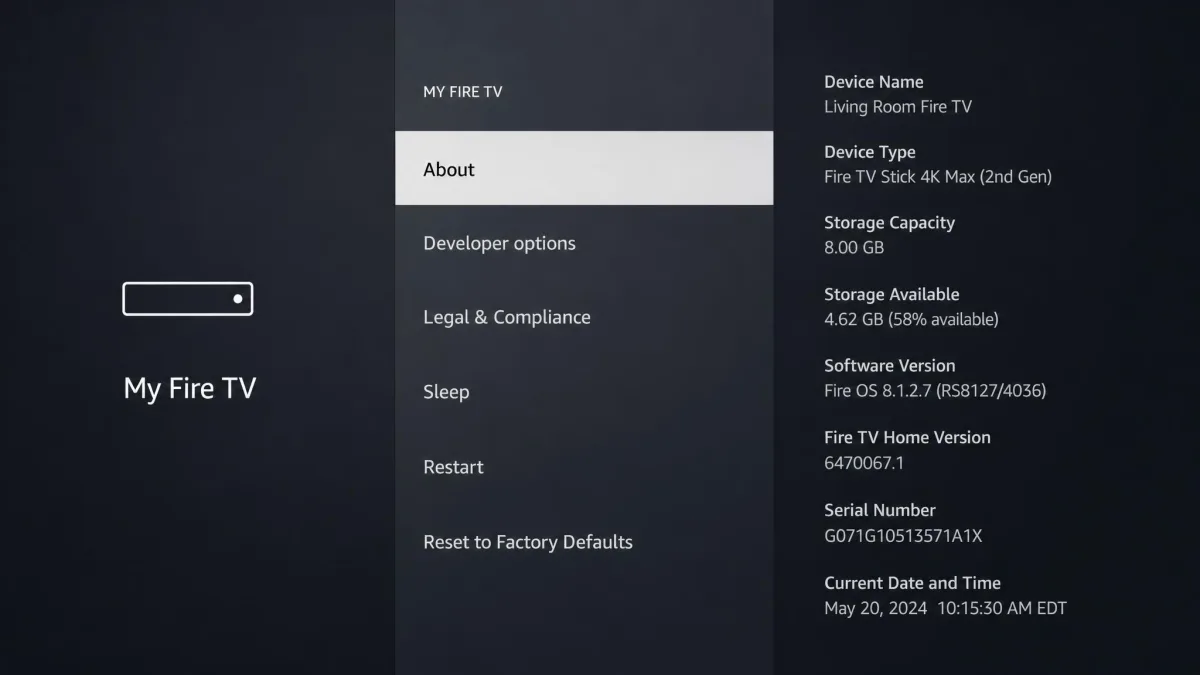Click the Serial Number label
The height and width of the screenshot is (675, 1200).
pyautogui.click(x=880, y=510)
